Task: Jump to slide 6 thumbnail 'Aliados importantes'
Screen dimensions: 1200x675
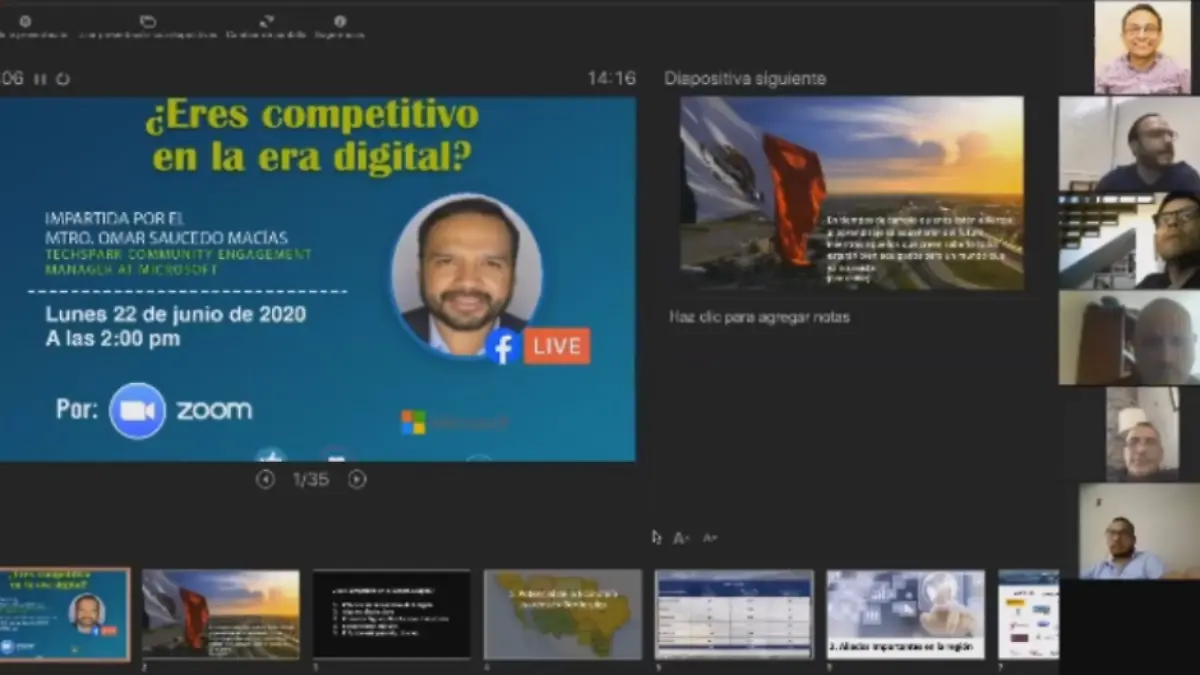Action: (x=905, y=614)
